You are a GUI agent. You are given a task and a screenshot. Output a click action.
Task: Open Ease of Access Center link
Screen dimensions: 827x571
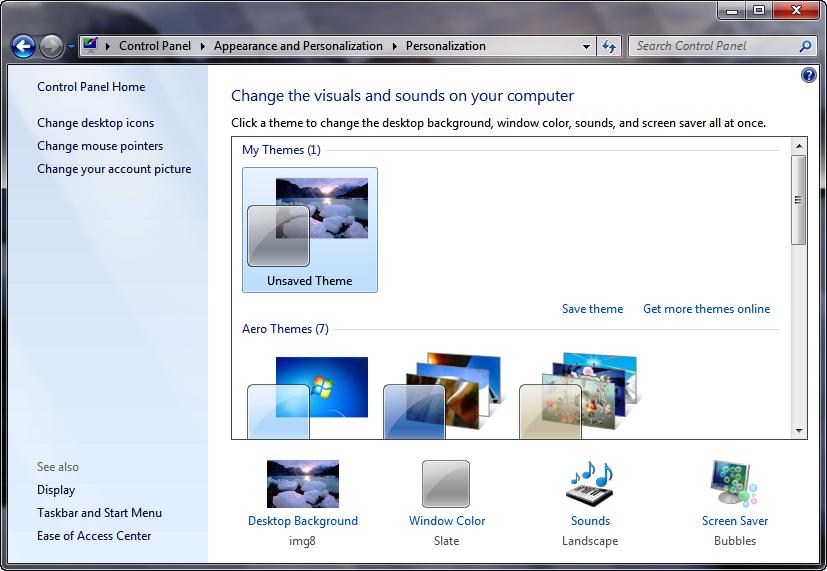tap(94, 536)
